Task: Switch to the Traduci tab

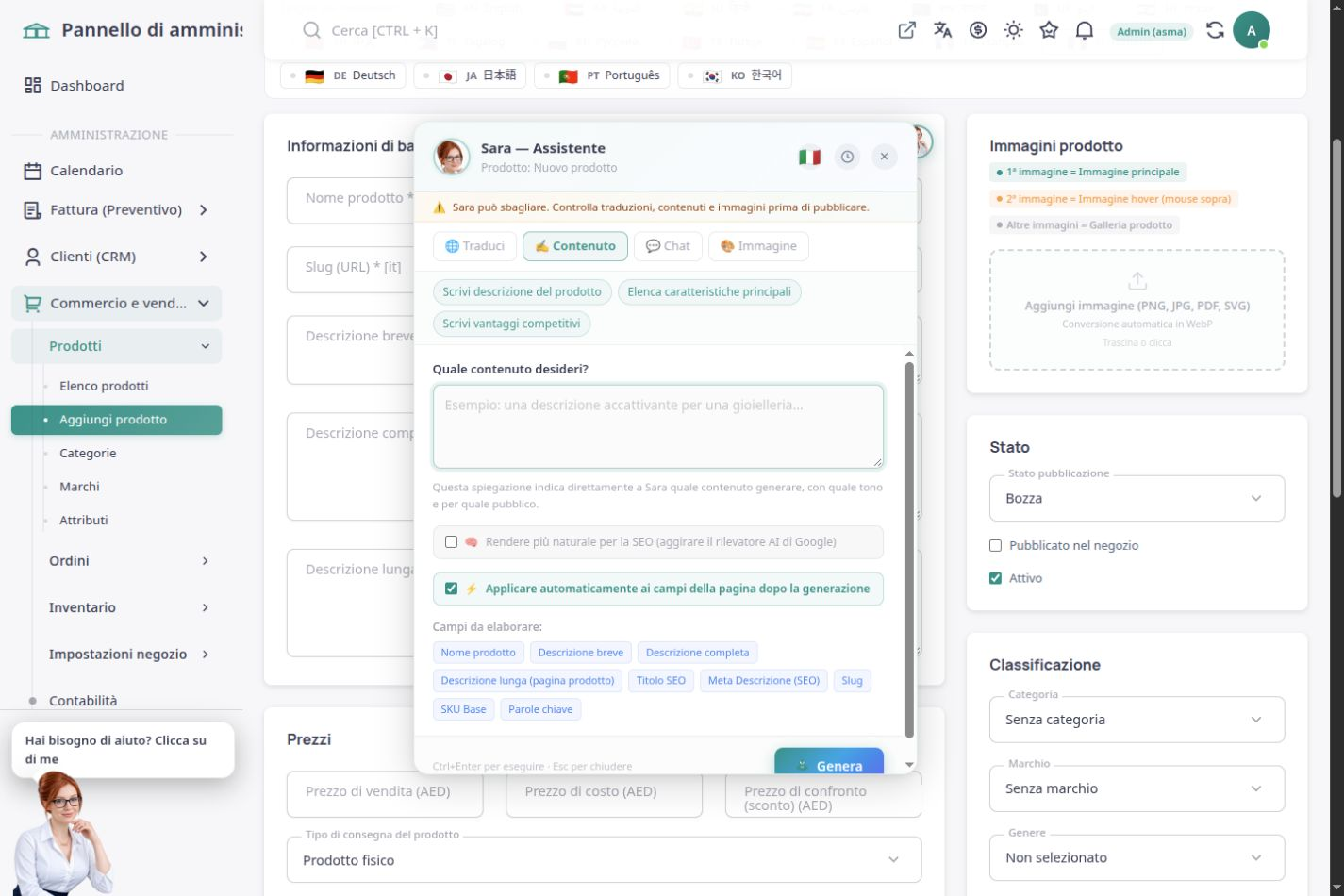Action: click(474, 246)
